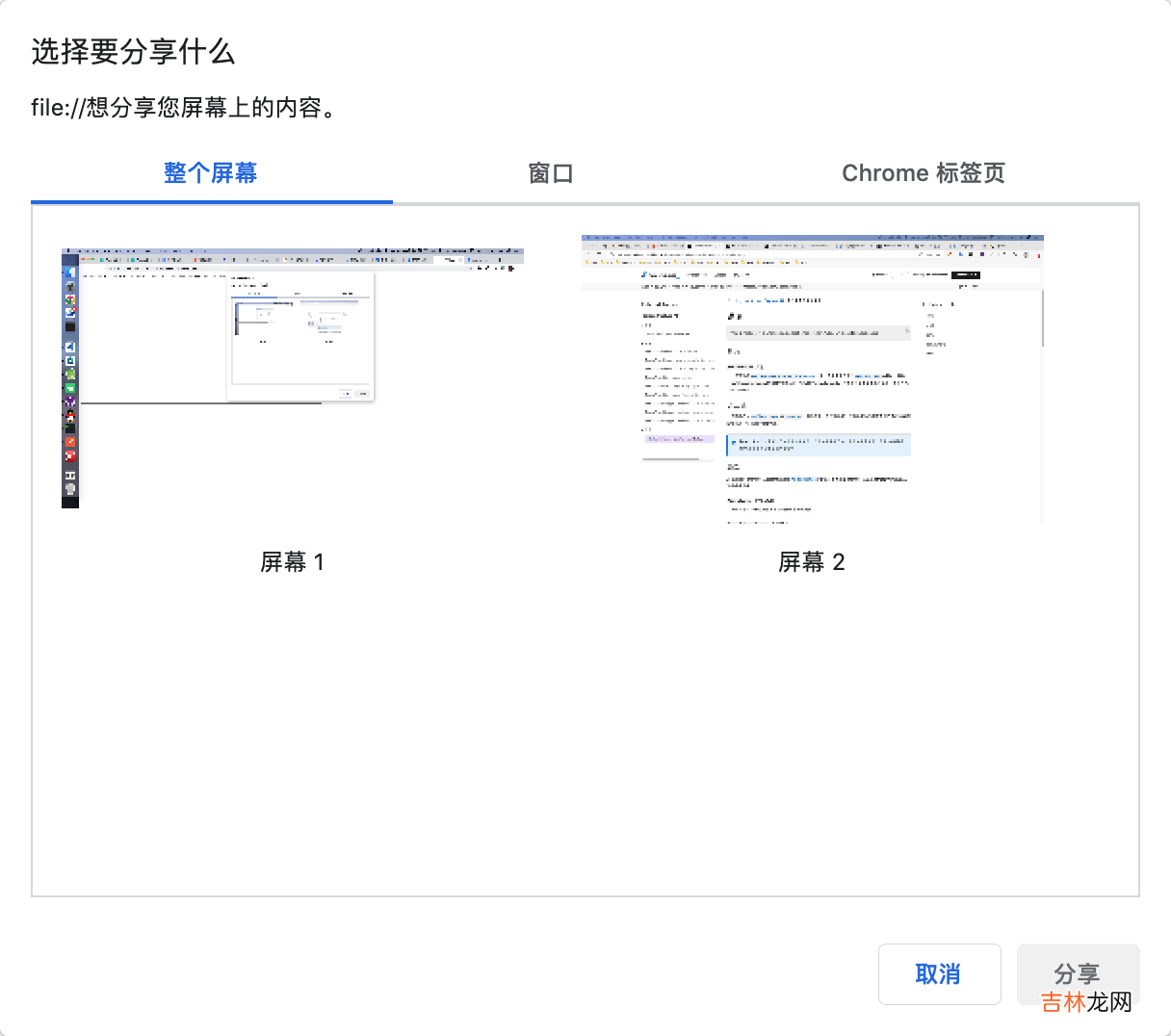Screen dimensions: 1171x1036
Task: Click the 屏幕 2 label
Action: pyautogui.click(x=811, y=562)
